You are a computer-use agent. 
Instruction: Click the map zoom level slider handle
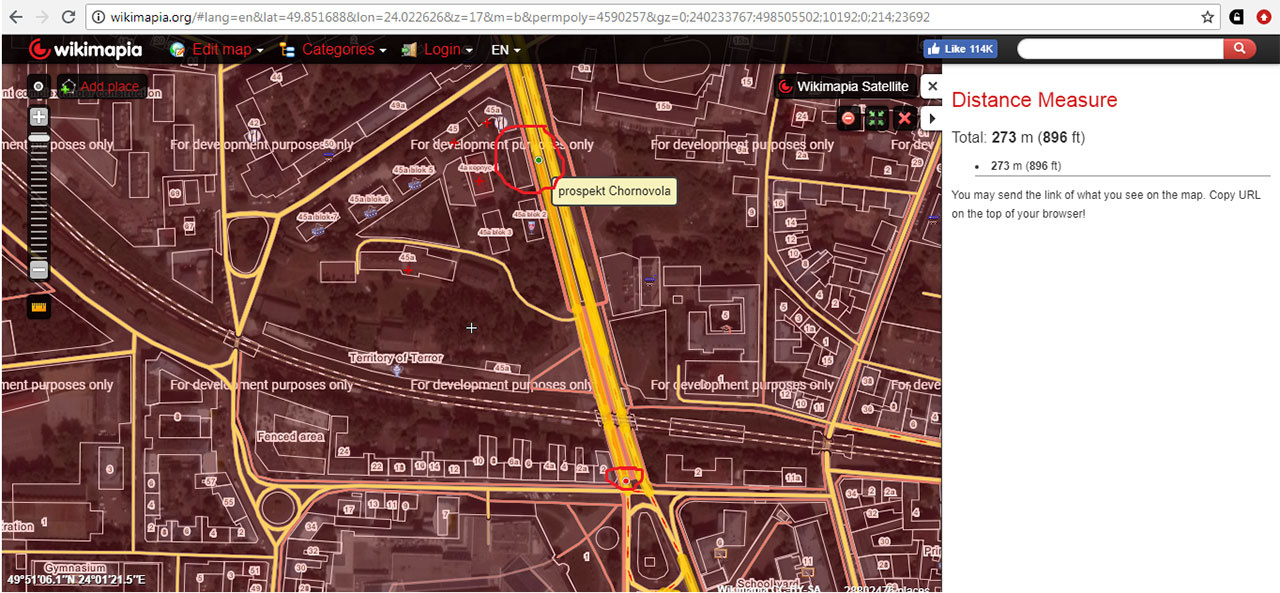pyautogui.click(x=39, y=138)
